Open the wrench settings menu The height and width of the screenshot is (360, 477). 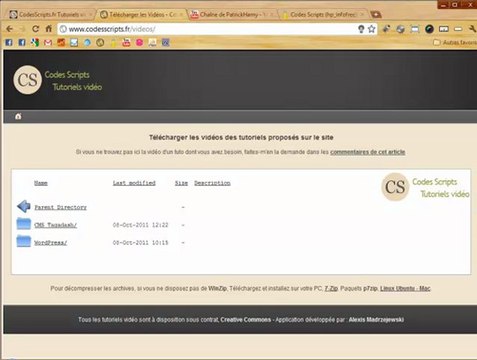pyautogui.click(x=472, y=29)
